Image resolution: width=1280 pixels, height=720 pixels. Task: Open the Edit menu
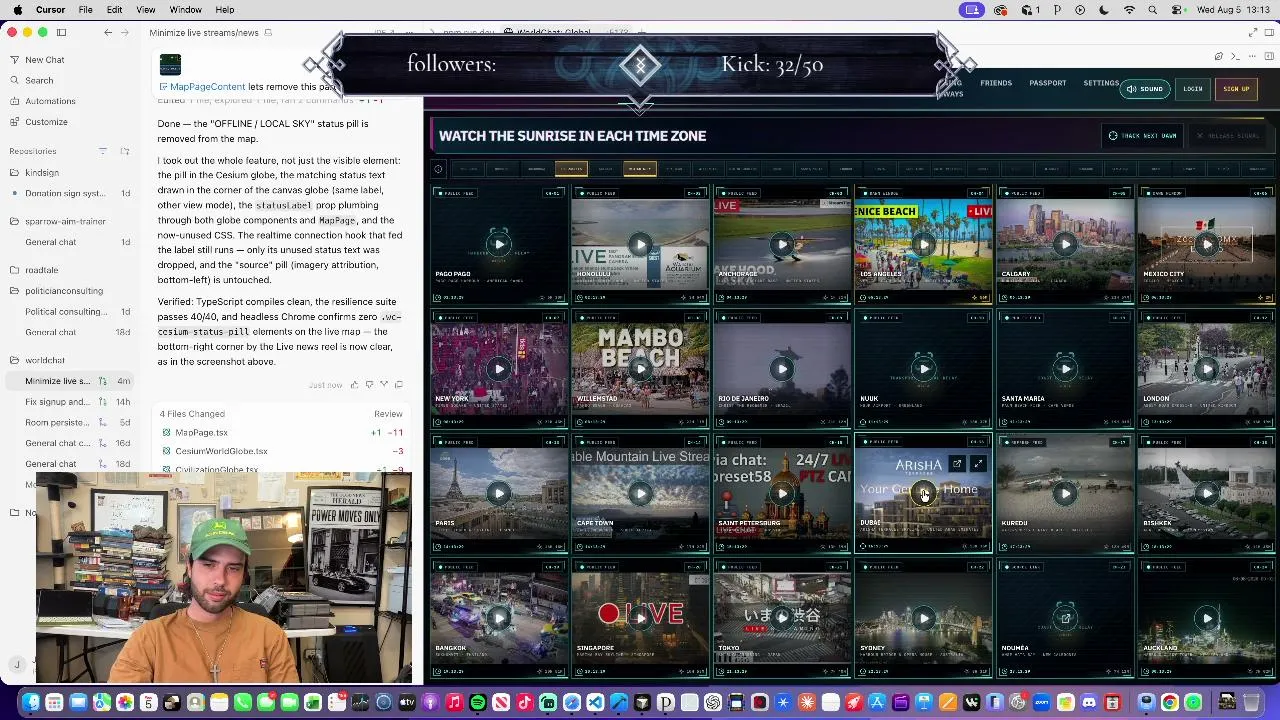pos(114,10)
